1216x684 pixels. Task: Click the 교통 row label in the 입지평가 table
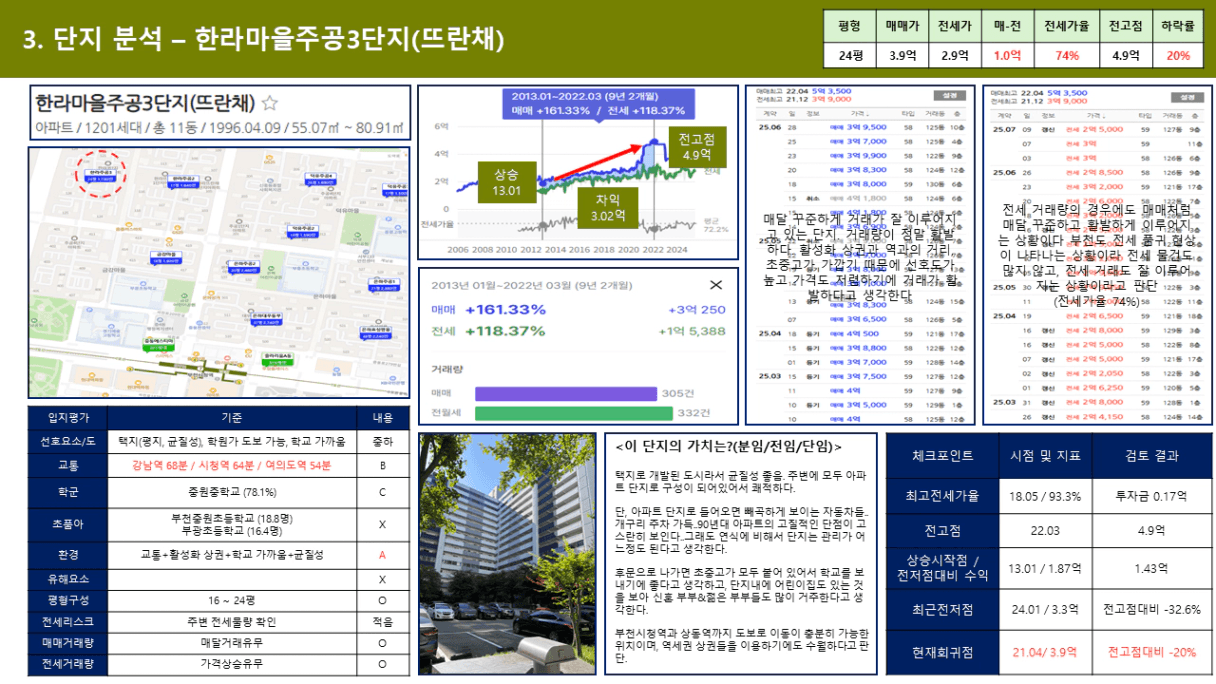coord(67,465)
